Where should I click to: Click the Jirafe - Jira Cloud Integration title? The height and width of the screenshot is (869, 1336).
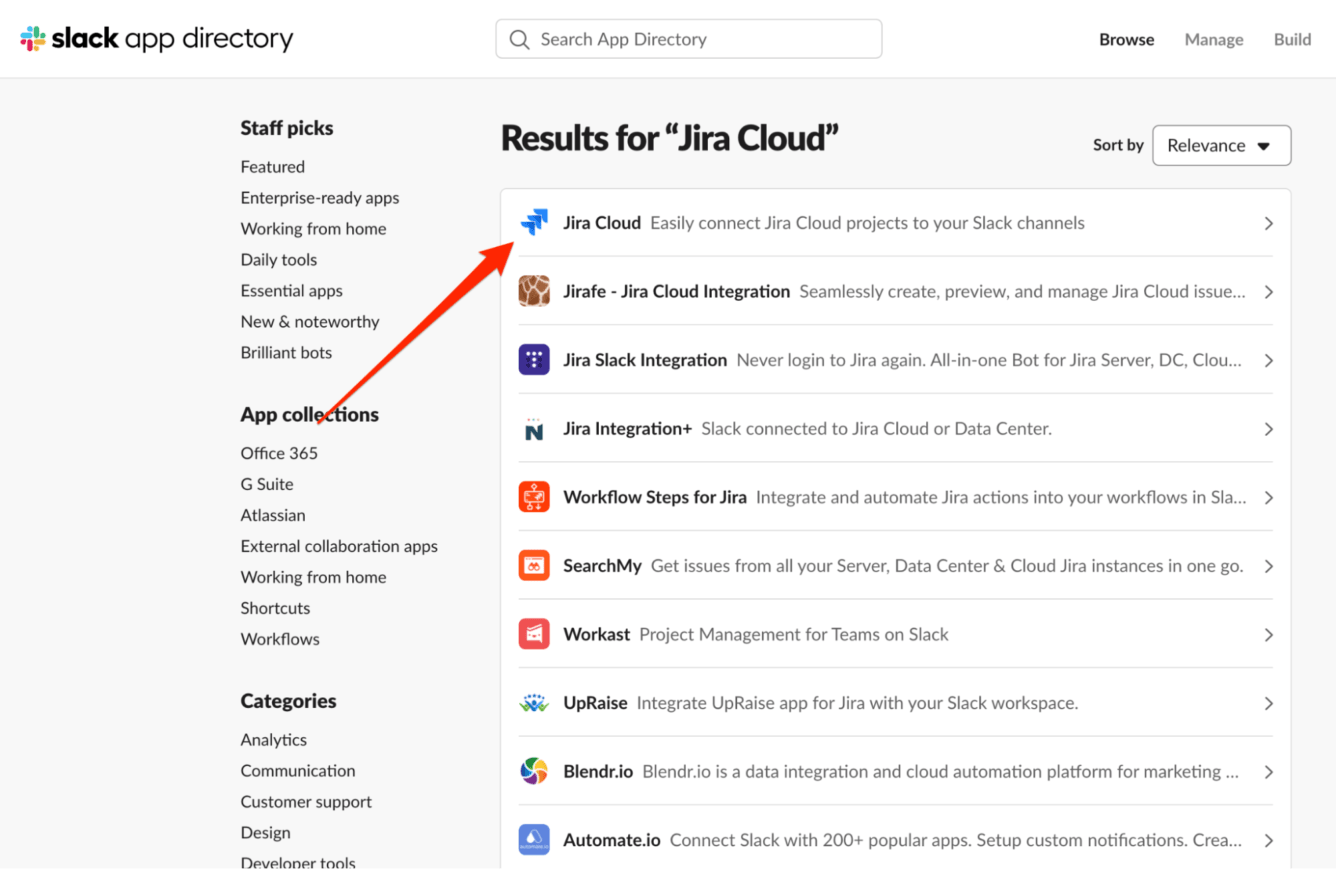point(677,292)
